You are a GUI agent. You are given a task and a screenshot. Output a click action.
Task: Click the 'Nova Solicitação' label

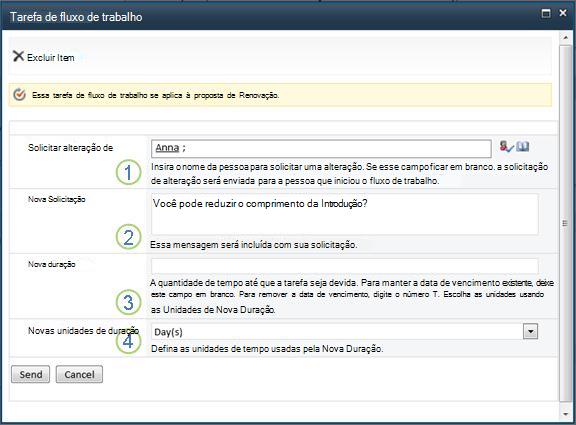[57, 199]
